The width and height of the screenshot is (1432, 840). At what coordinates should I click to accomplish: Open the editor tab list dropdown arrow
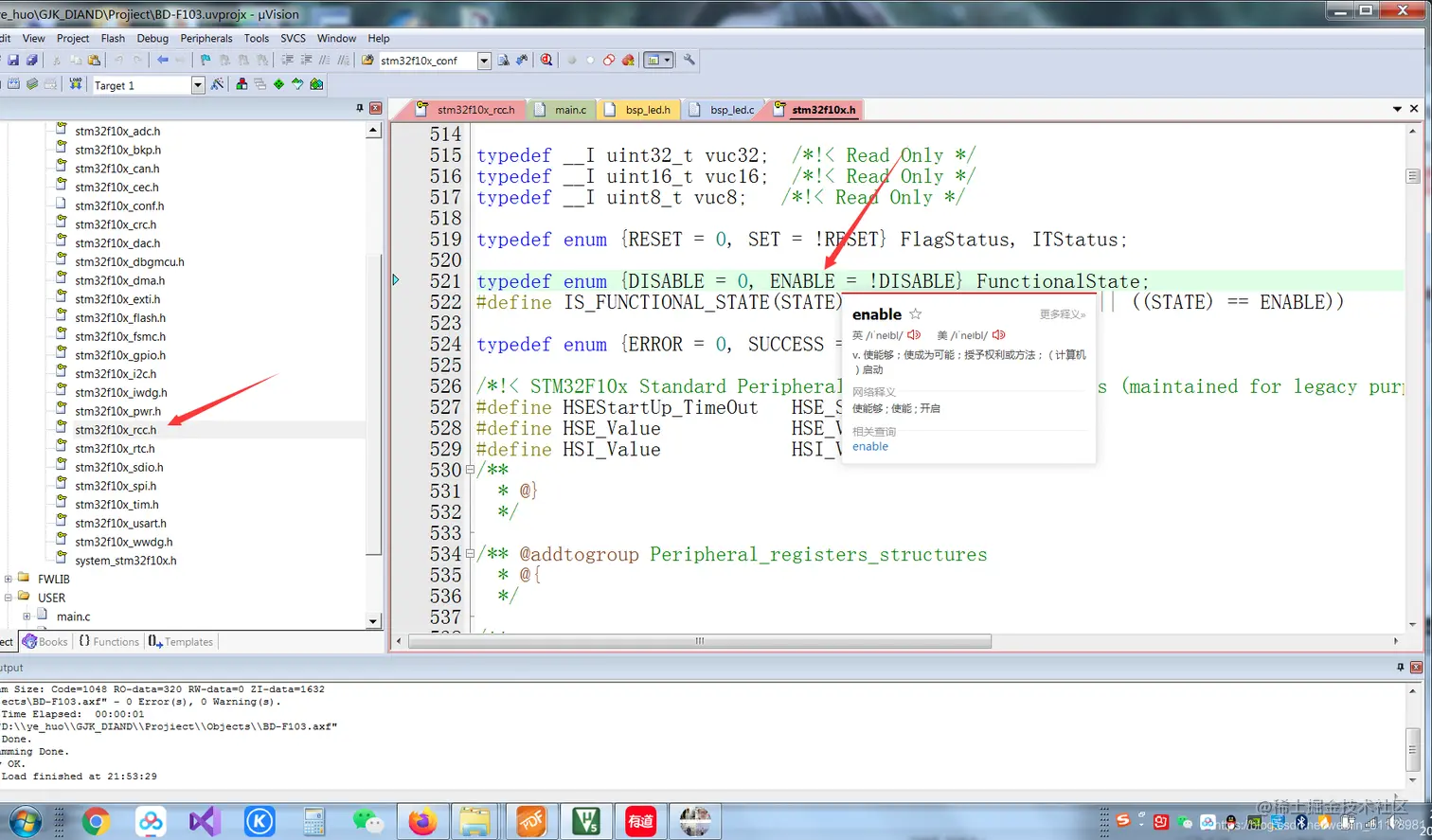[1397, 109]
